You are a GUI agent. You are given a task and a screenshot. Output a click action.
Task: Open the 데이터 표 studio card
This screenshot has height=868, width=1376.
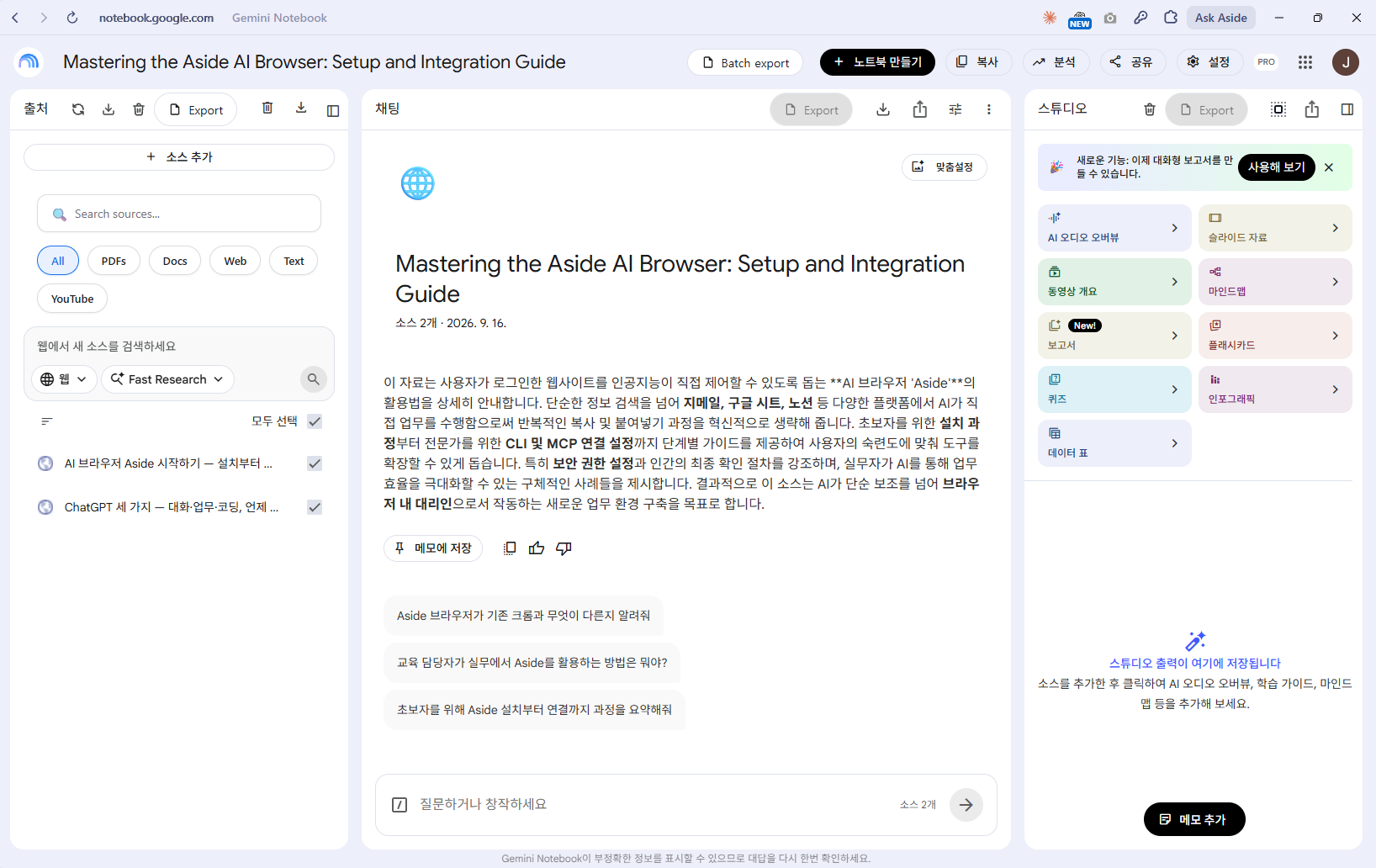(x=1114, y=443)
